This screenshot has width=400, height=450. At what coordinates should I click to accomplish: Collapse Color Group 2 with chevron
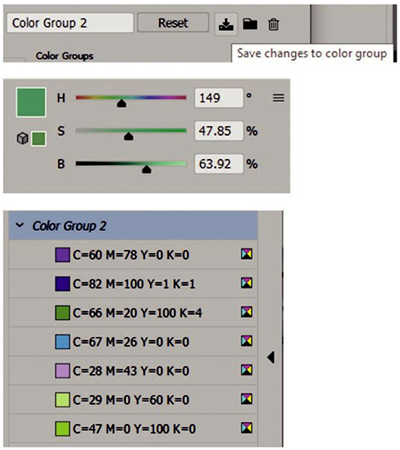[20, 225]
